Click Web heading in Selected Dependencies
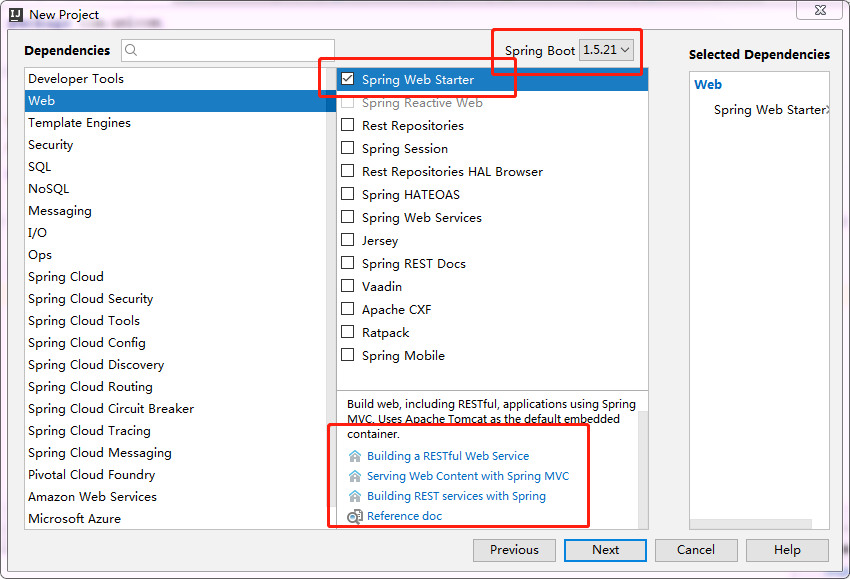Image resolution: width=850 pixels, height=579 pixels. [x=708, y=85]
